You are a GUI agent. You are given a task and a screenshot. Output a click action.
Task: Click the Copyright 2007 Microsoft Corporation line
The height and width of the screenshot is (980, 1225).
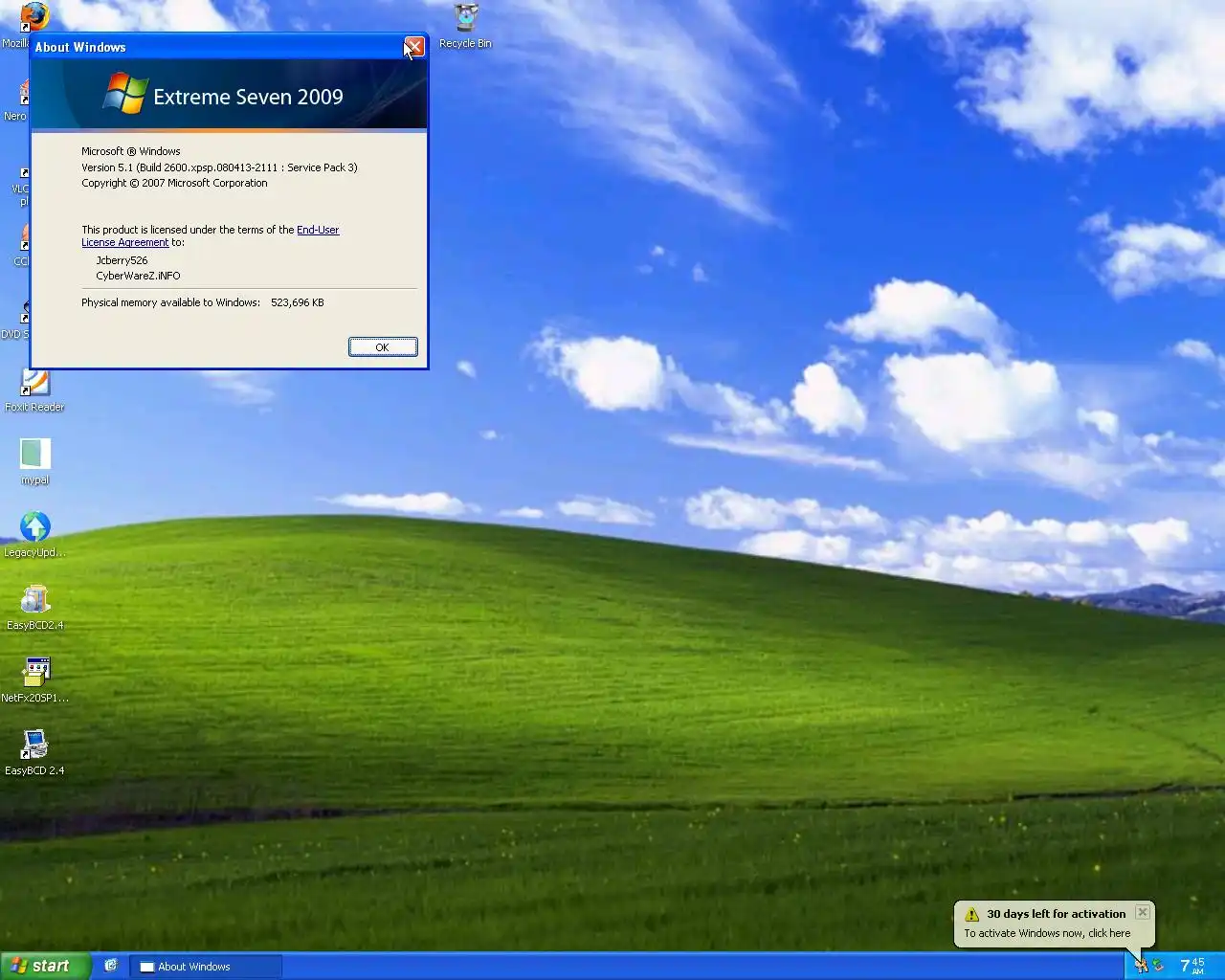click(174, 183)
